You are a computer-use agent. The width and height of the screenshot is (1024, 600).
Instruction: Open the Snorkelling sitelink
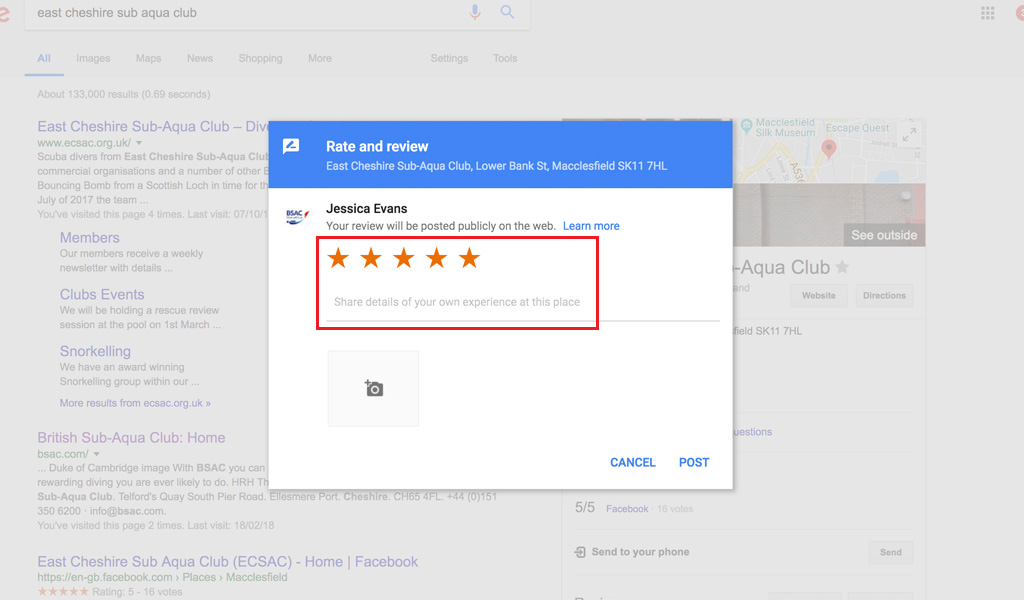coord(95,351)
